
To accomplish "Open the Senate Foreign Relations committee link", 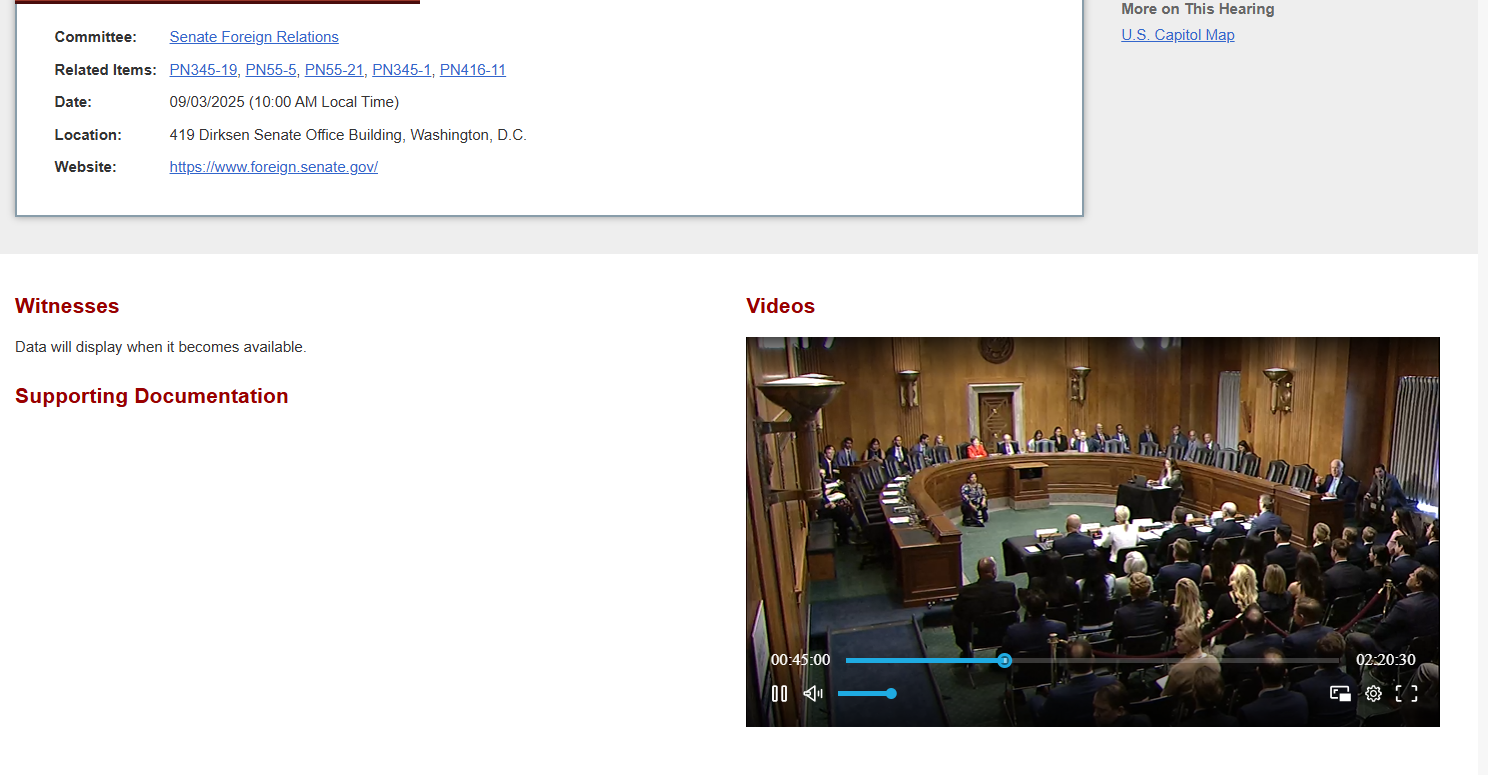I will 254,37.
